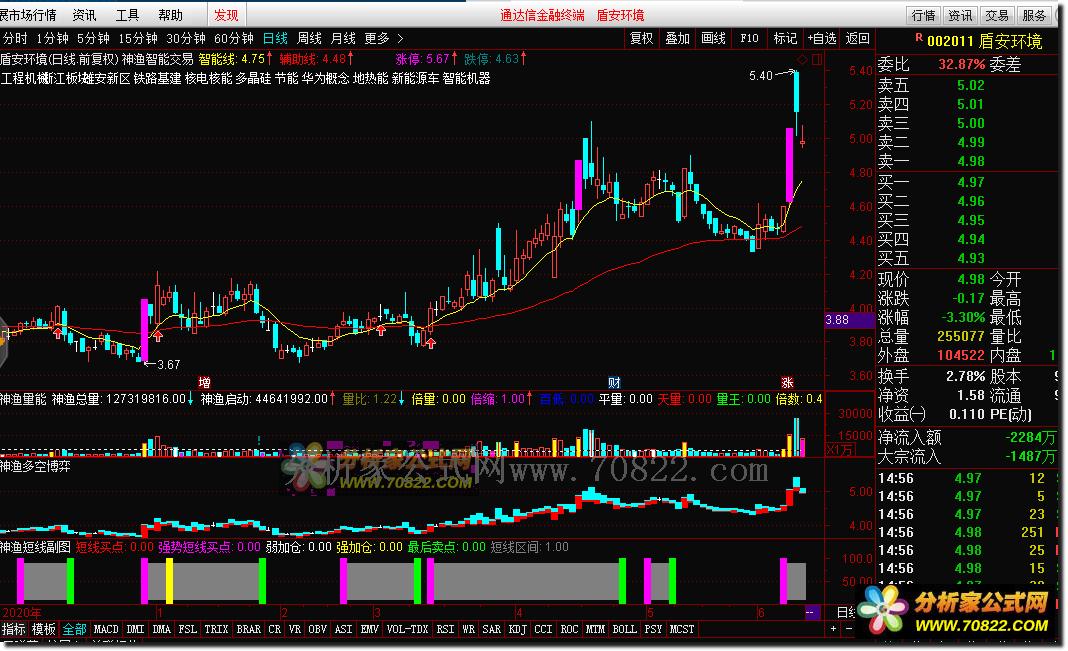The image size is (1068, 651).
Task: Switch to 日线 daily chart
Action: (x=275, y=39)
